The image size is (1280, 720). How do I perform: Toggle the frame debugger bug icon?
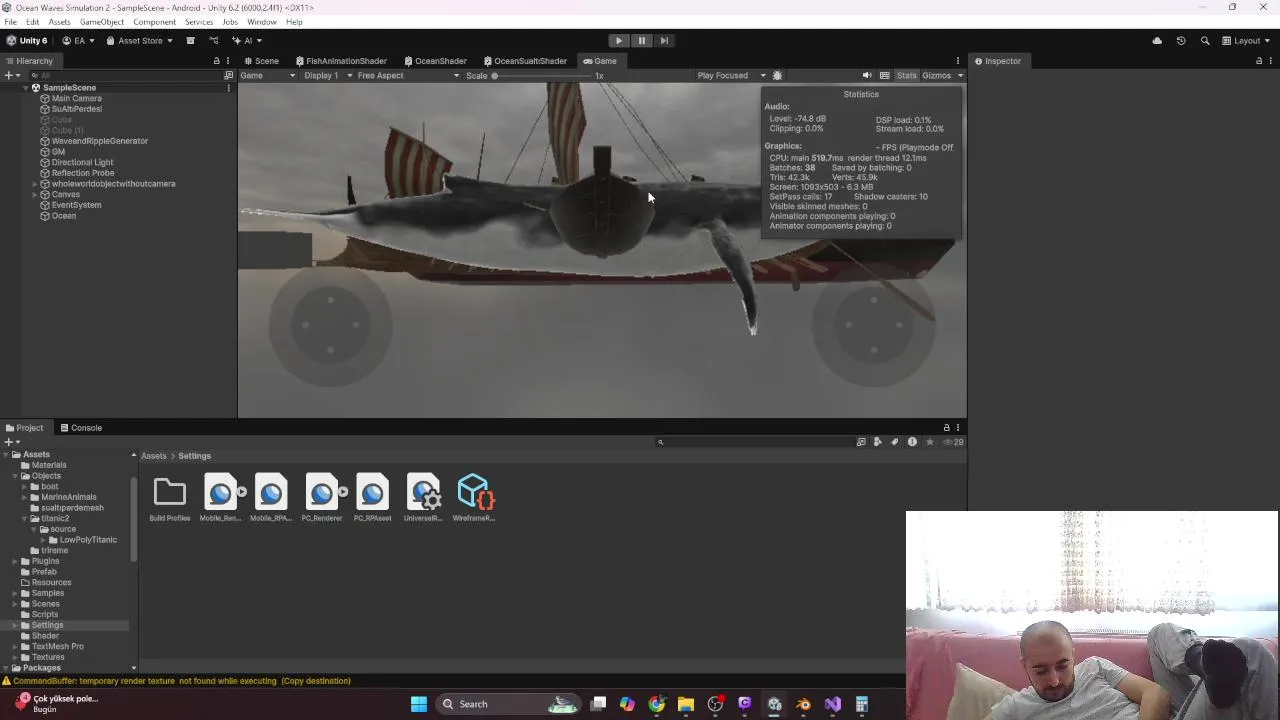tap(777, 76)
